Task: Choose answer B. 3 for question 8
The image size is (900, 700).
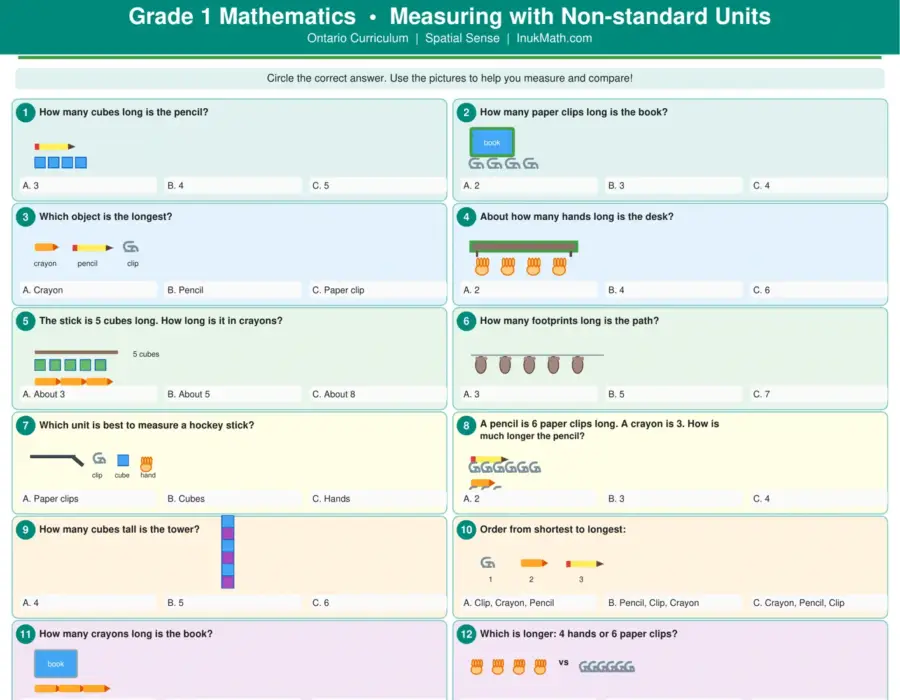Action: (x=673, y=499)
